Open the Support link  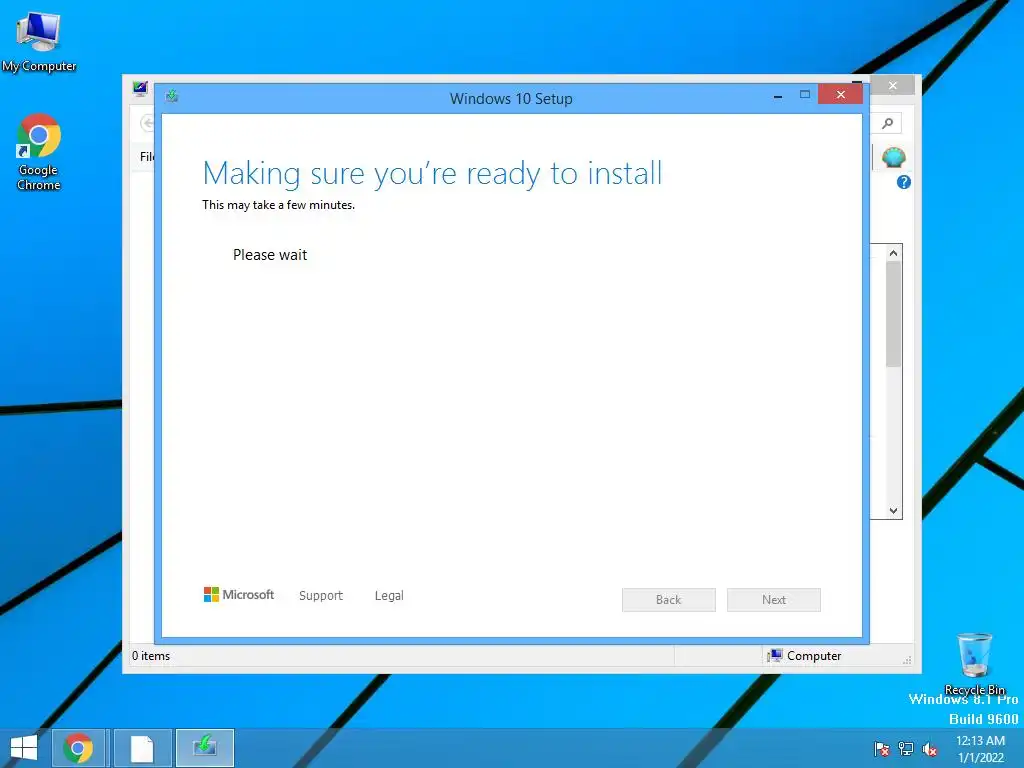pos(321,596)
